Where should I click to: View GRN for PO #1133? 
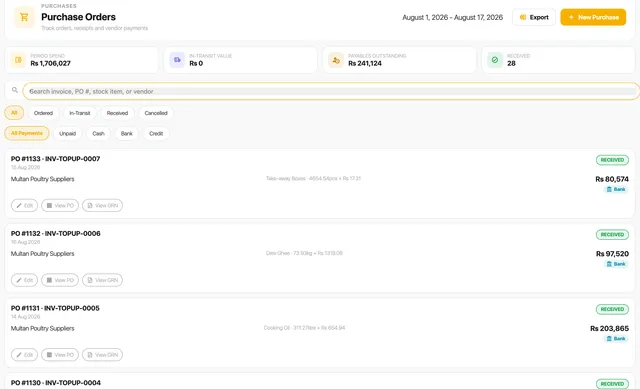[102, 205]
